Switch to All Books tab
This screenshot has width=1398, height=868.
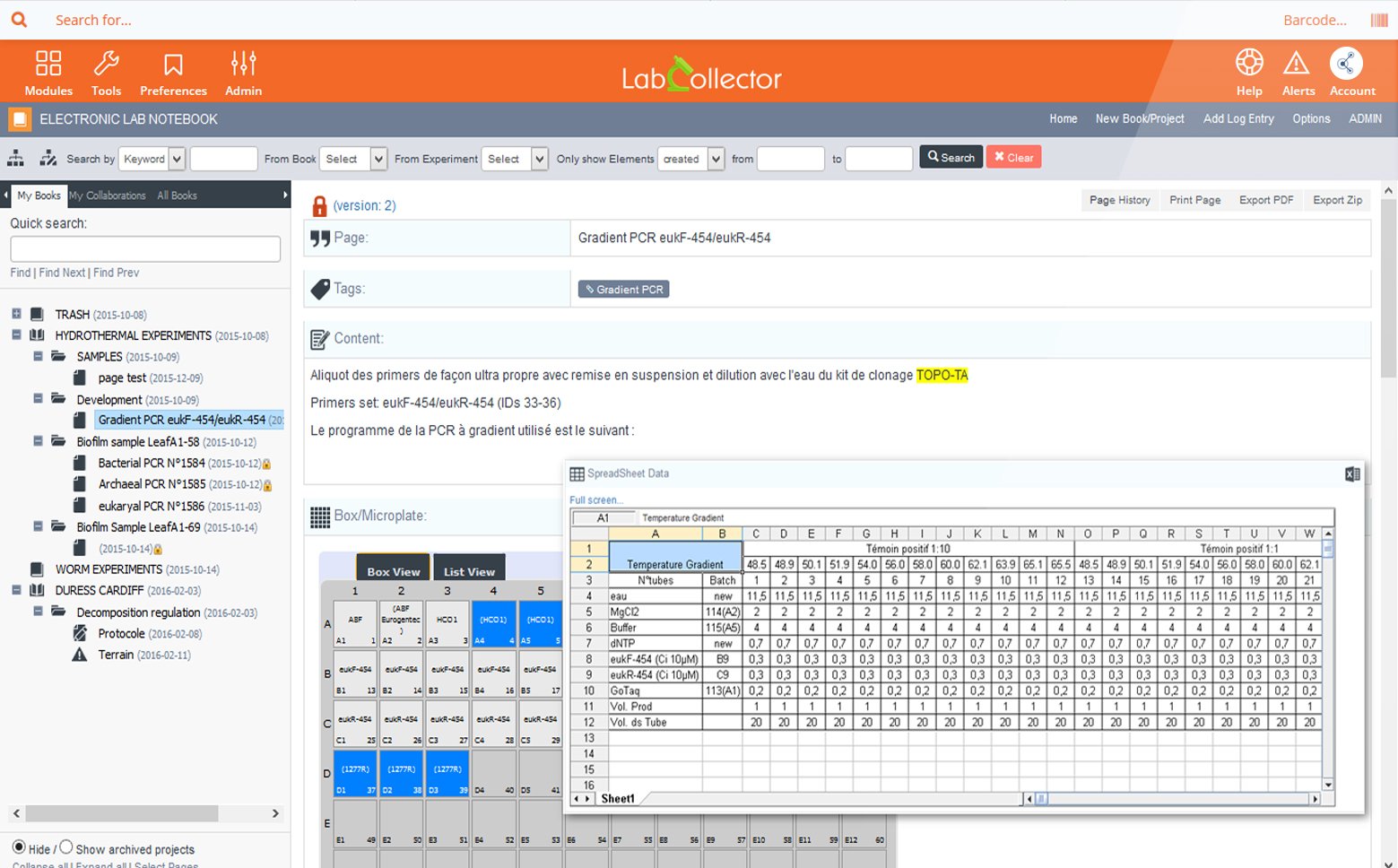click(177, 195)
